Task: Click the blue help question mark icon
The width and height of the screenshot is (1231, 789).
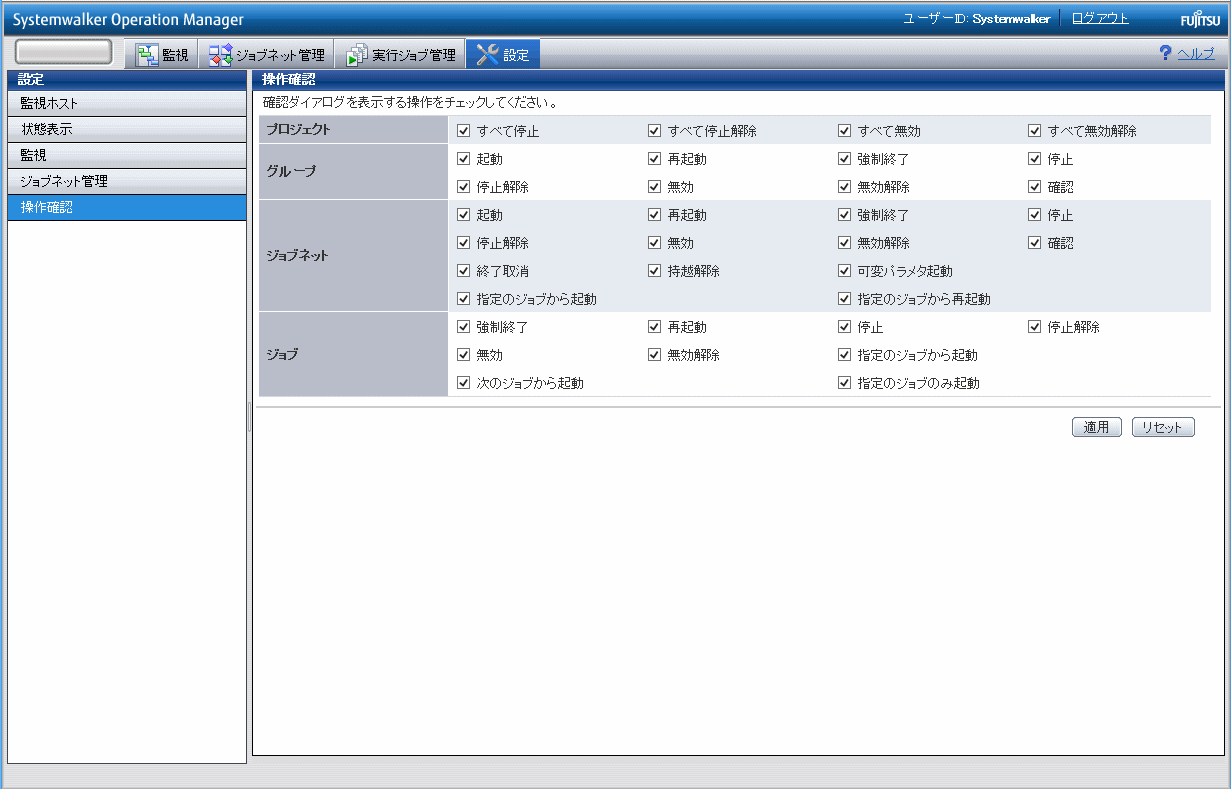Action: pos(1165,53)
